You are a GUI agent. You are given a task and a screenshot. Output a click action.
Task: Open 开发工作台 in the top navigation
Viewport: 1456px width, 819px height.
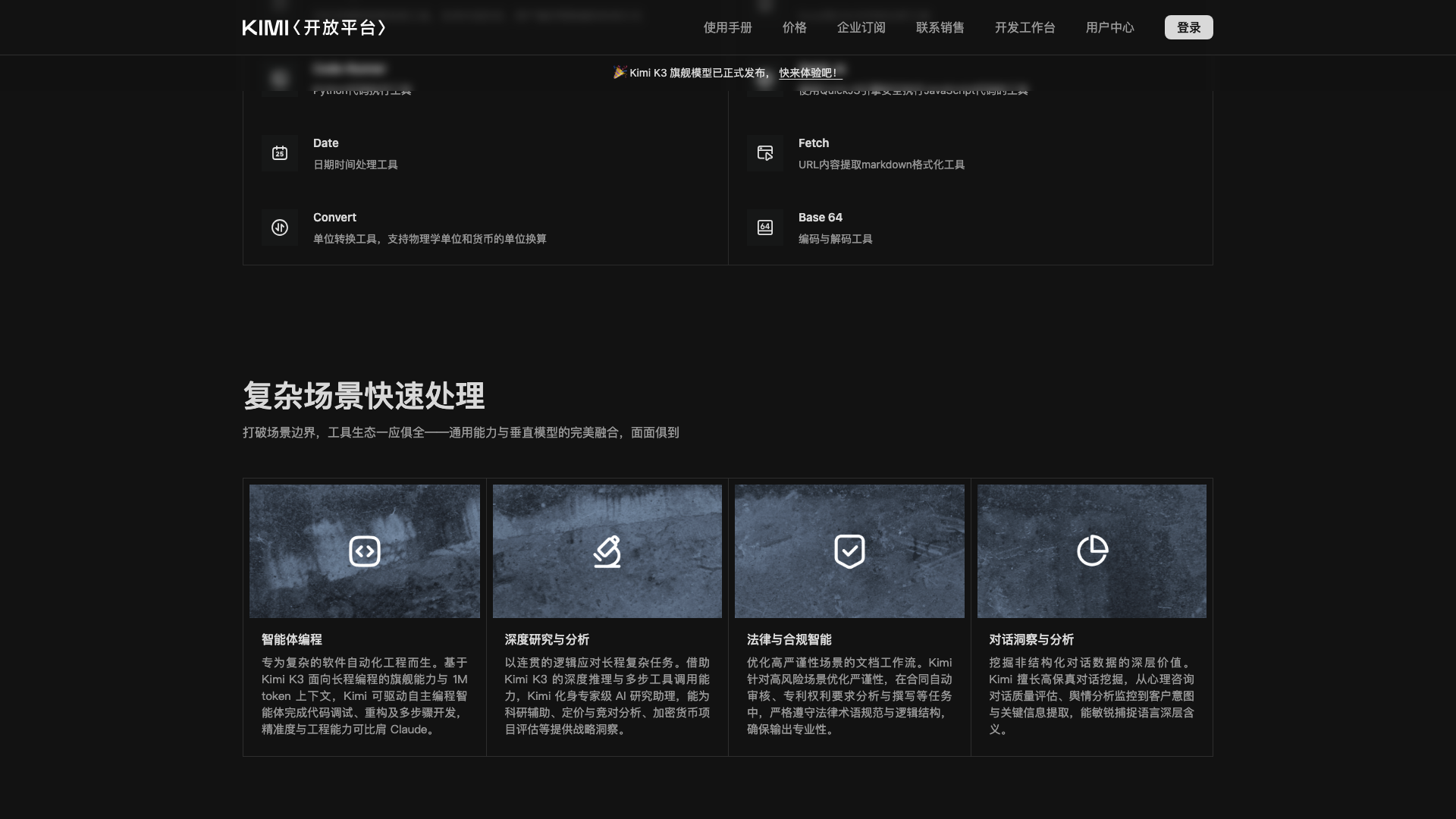tap(1025, 27)
